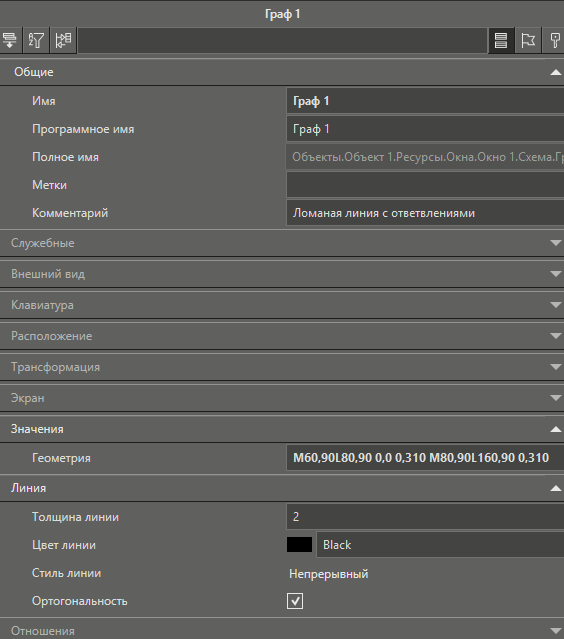Viewport: 564px width, 639px height.
Task: Click the black line color swatch
Action: (300, 545)
